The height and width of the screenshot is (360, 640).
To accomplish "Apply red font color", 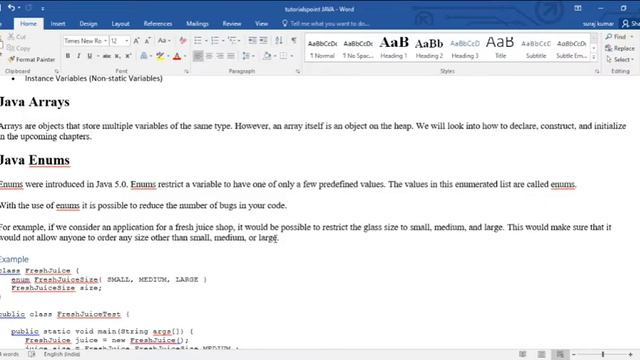I will 177,56.
